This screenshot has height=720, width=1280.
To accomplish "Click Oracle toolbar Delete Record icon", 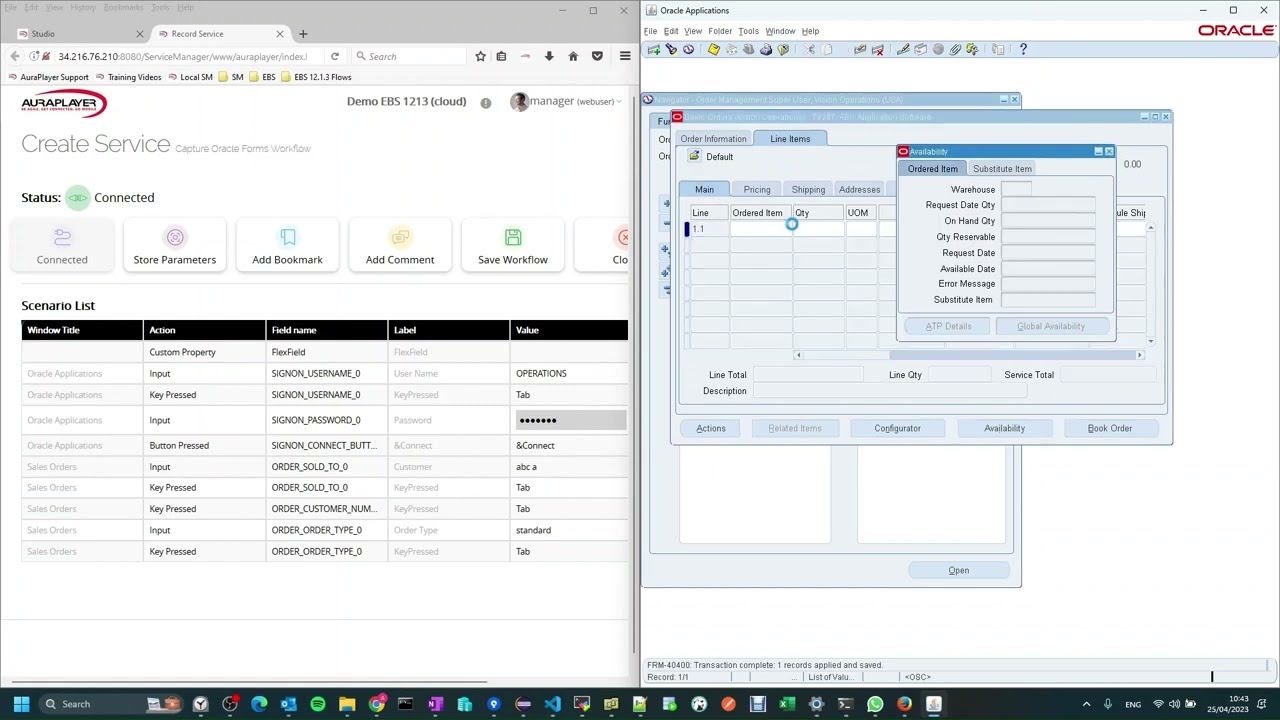I will point(878,49).
